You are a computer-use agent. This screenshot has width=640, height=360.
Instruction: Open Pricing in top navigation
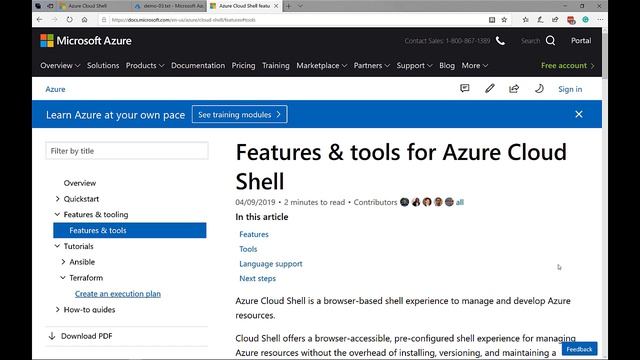[x=243, y=65]
